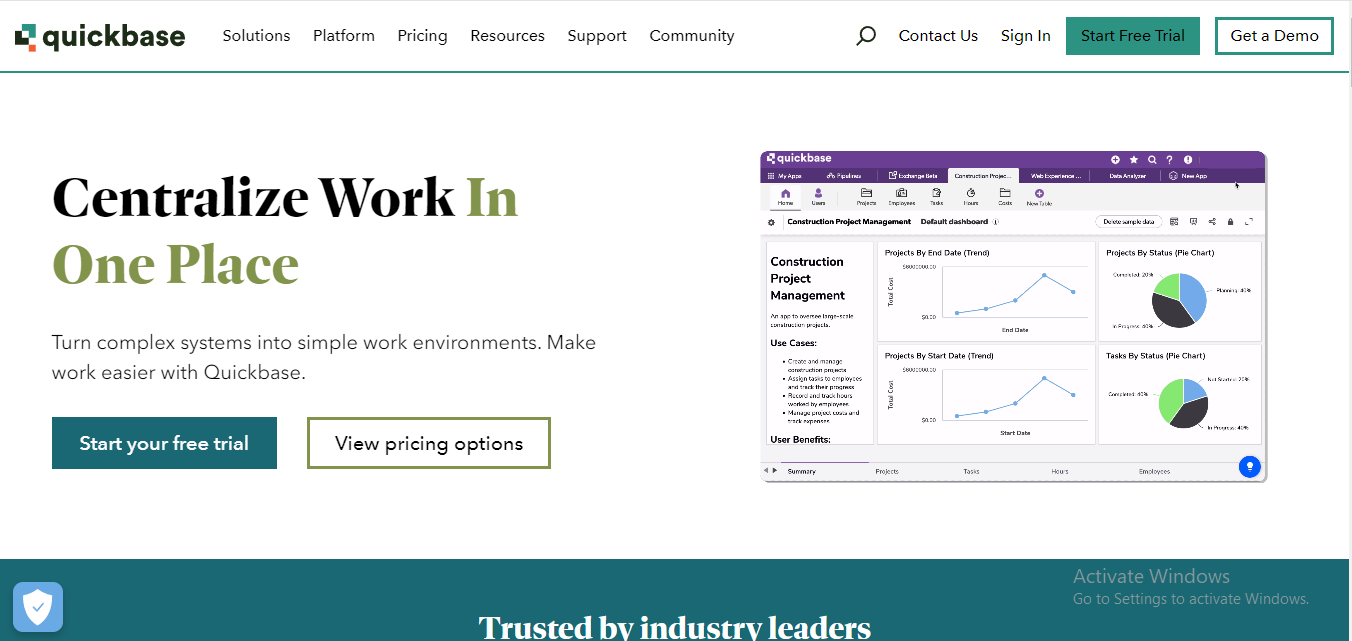Click the Projects By Start Date trend chart
The height and width of the screenshot is (641, 1352).
pyautogui.click(x=986, y=395)
